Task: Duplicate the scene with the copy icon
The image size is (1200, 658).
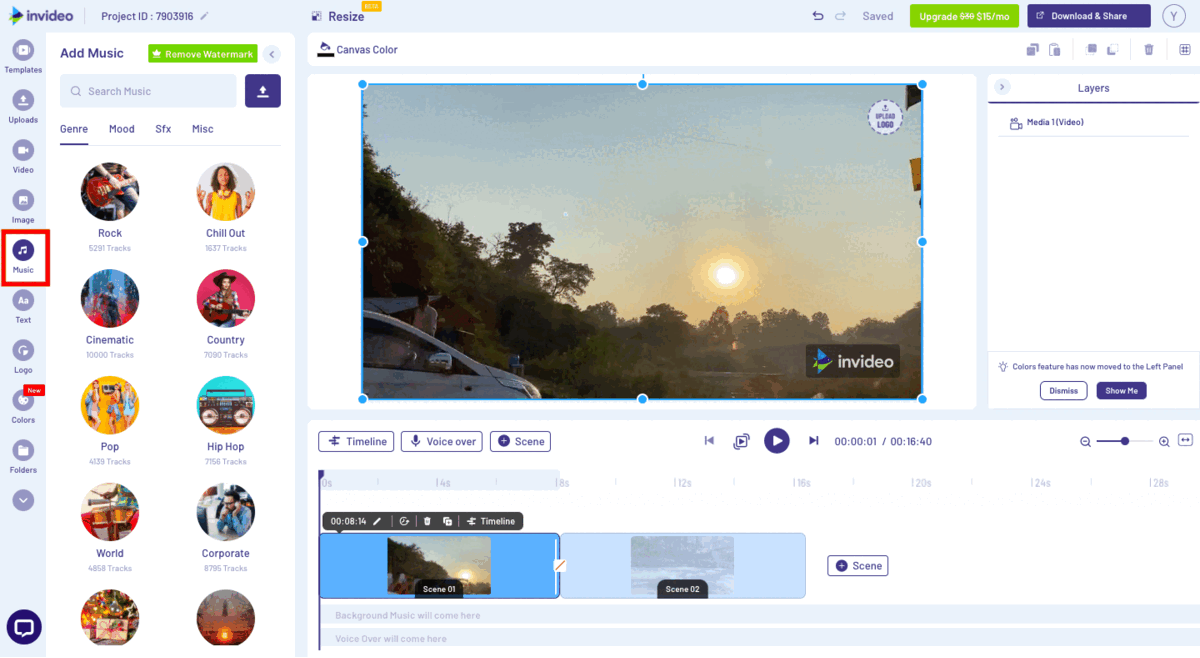Action: 448,521
